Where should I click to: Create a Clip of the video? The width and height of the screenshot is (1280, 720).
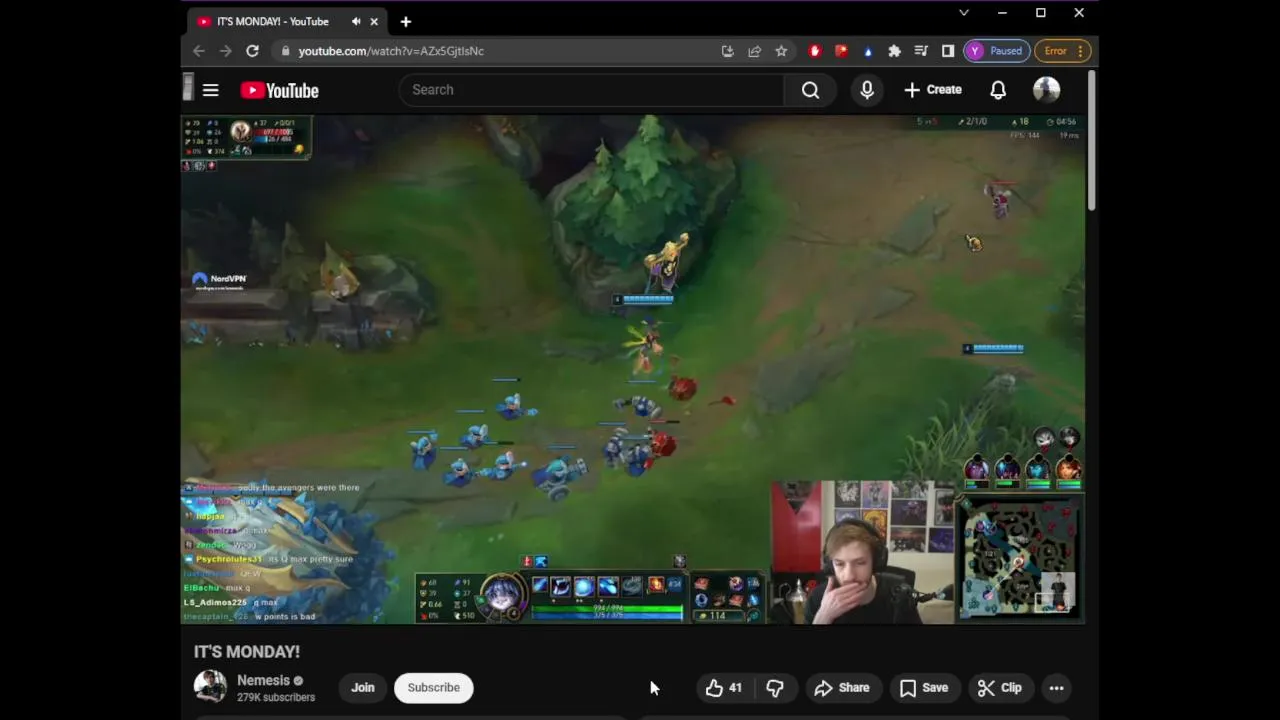(x=1000, y=688)
